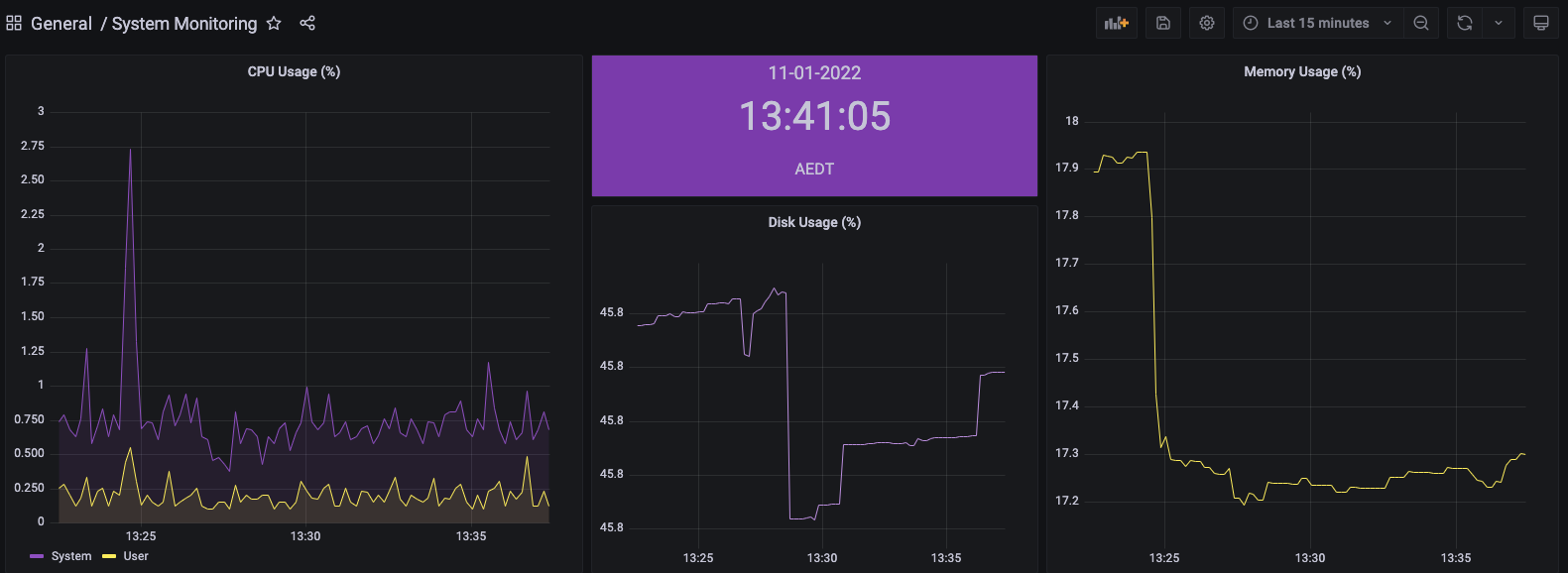Screen dimensions: 1568x573
Task: Open the General folder link
Action: click(61, 23)
